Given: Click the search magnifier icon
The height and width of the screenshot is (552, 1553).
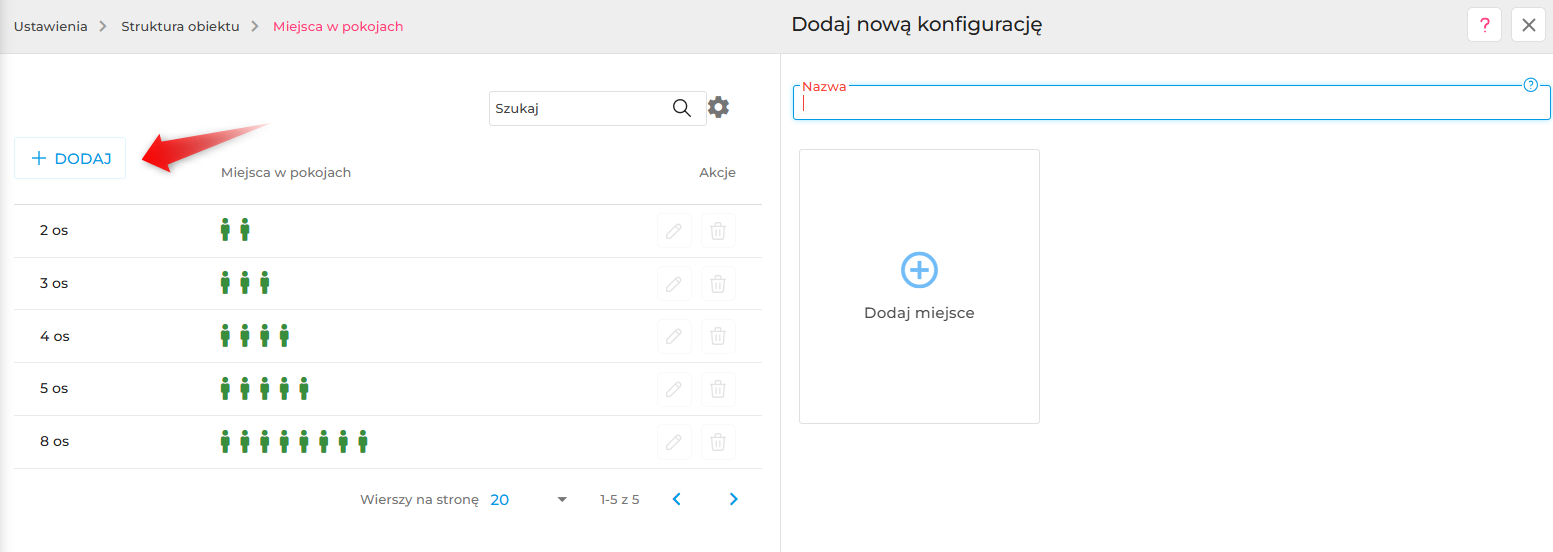Looking at the screenshot, I should (682, 108).
